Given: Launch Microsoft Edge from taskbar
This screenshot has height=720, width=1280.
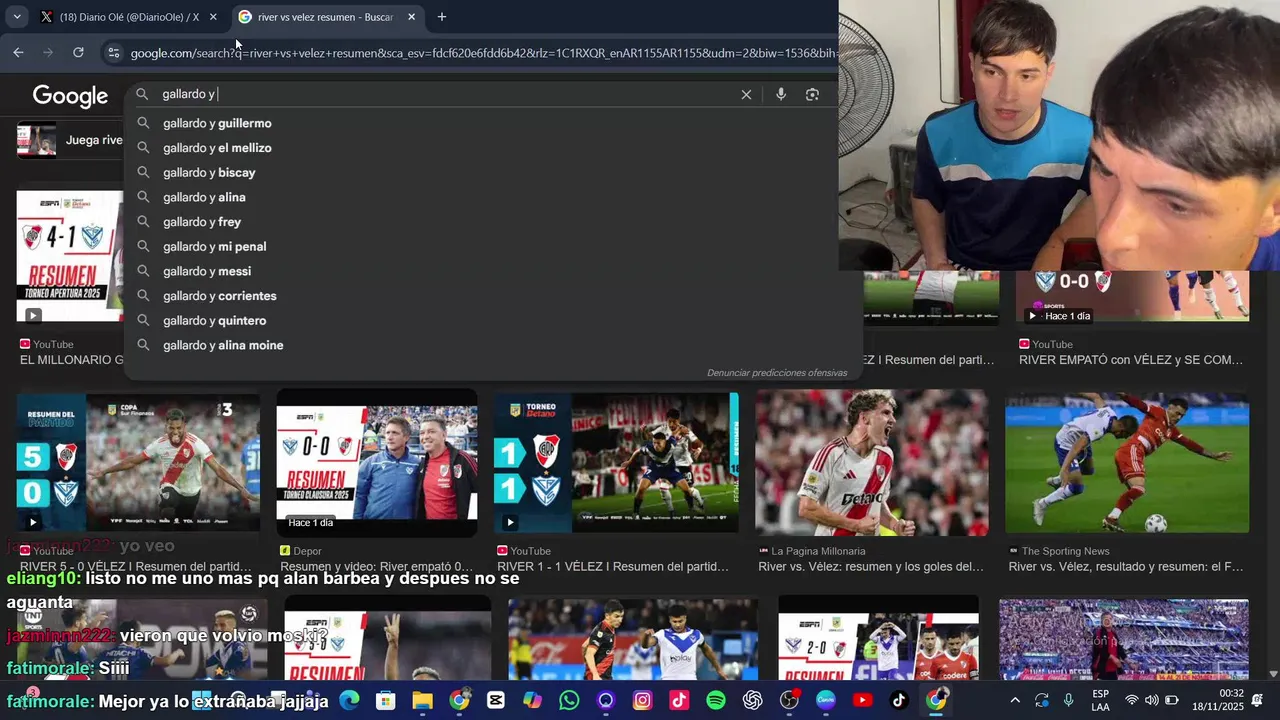Looking at the screenshot, I should tap(349, 700).
